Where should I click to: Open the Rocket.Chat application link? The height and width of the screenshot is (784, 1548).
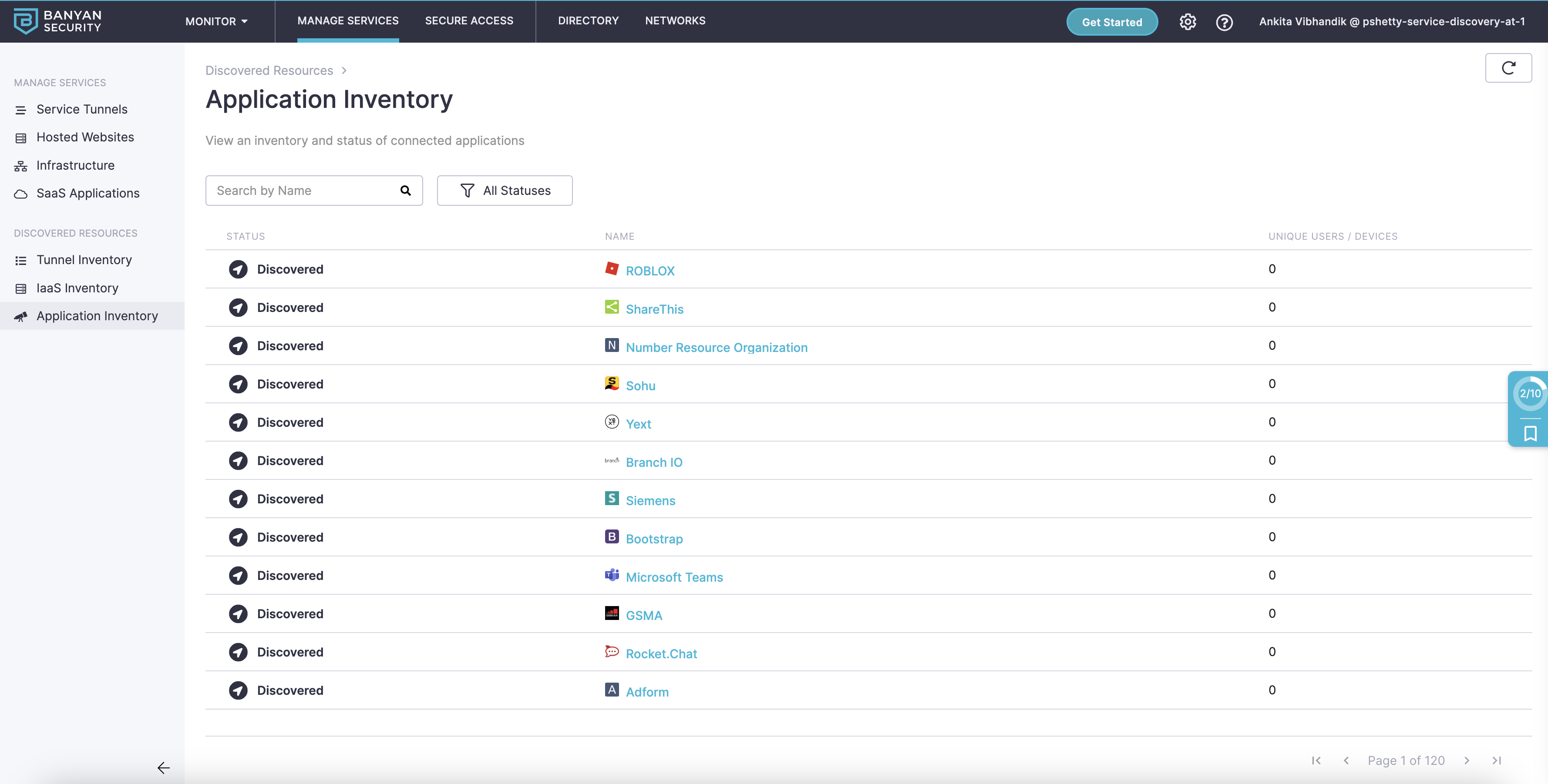(x=661, y=653)
